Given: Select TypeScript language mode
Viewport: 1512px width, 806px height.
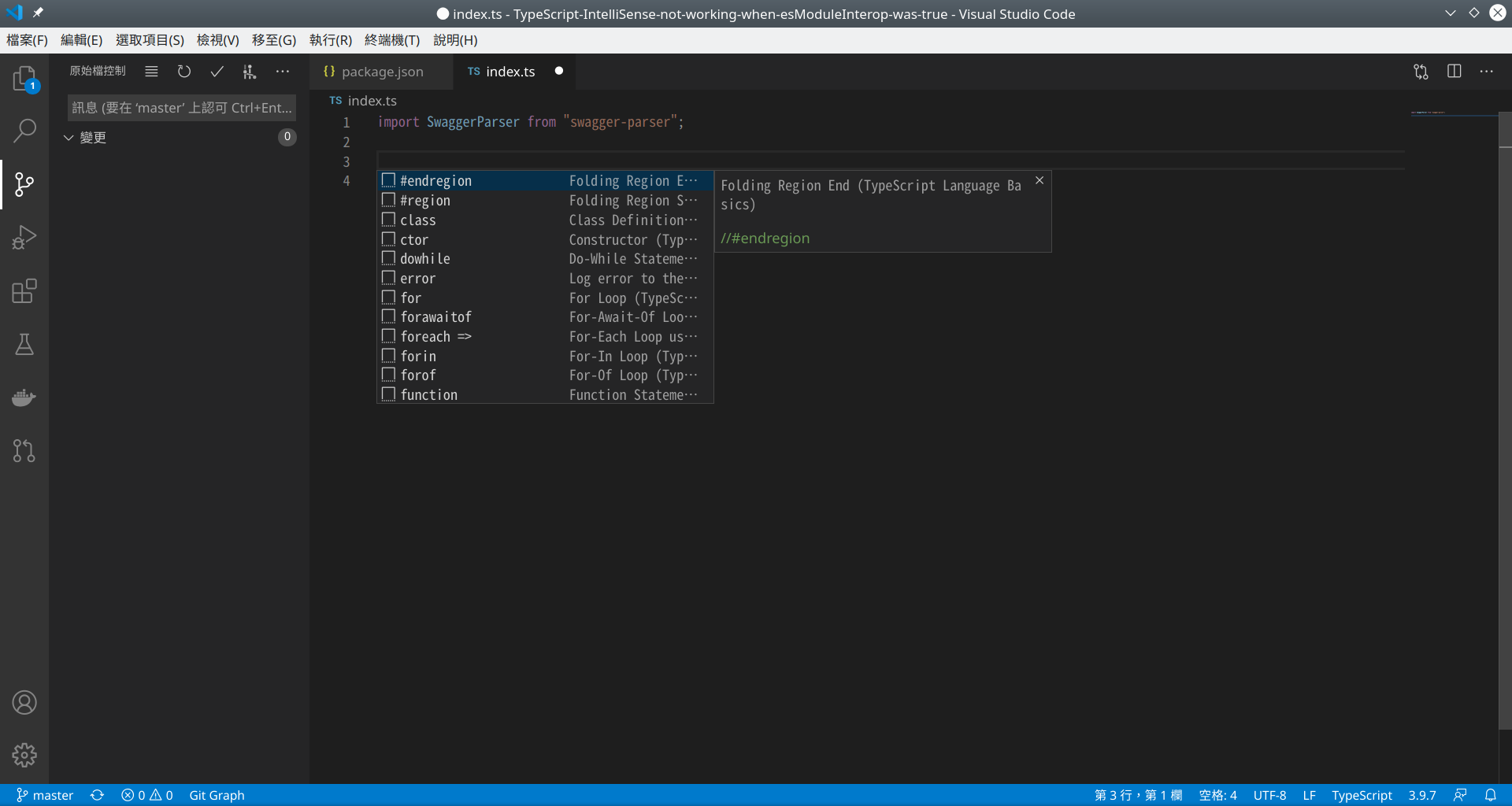Looking at the screenshot, I should click(x=1362, y=795).
